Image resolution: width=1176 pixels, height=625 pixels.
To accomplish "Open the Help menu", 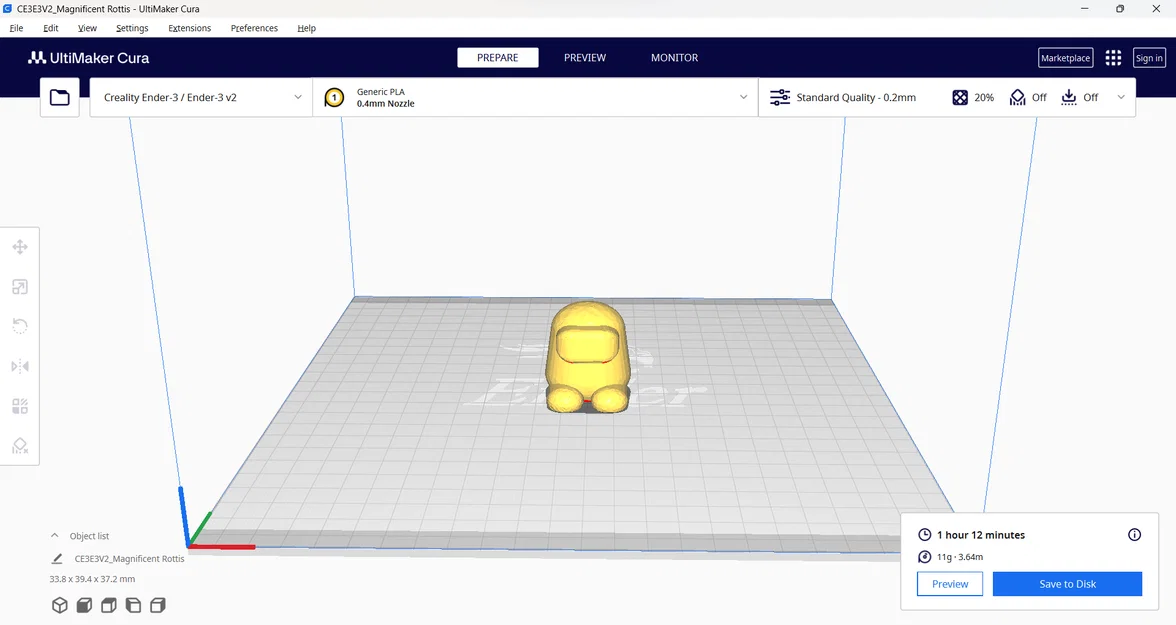I will 307,28.
